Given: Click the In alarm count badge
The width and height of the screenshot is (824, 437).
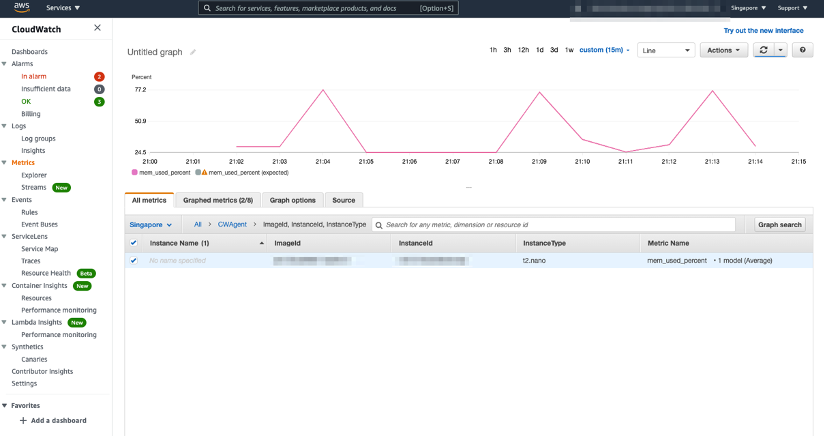Looking at the screenshot, I should (99, 77).
